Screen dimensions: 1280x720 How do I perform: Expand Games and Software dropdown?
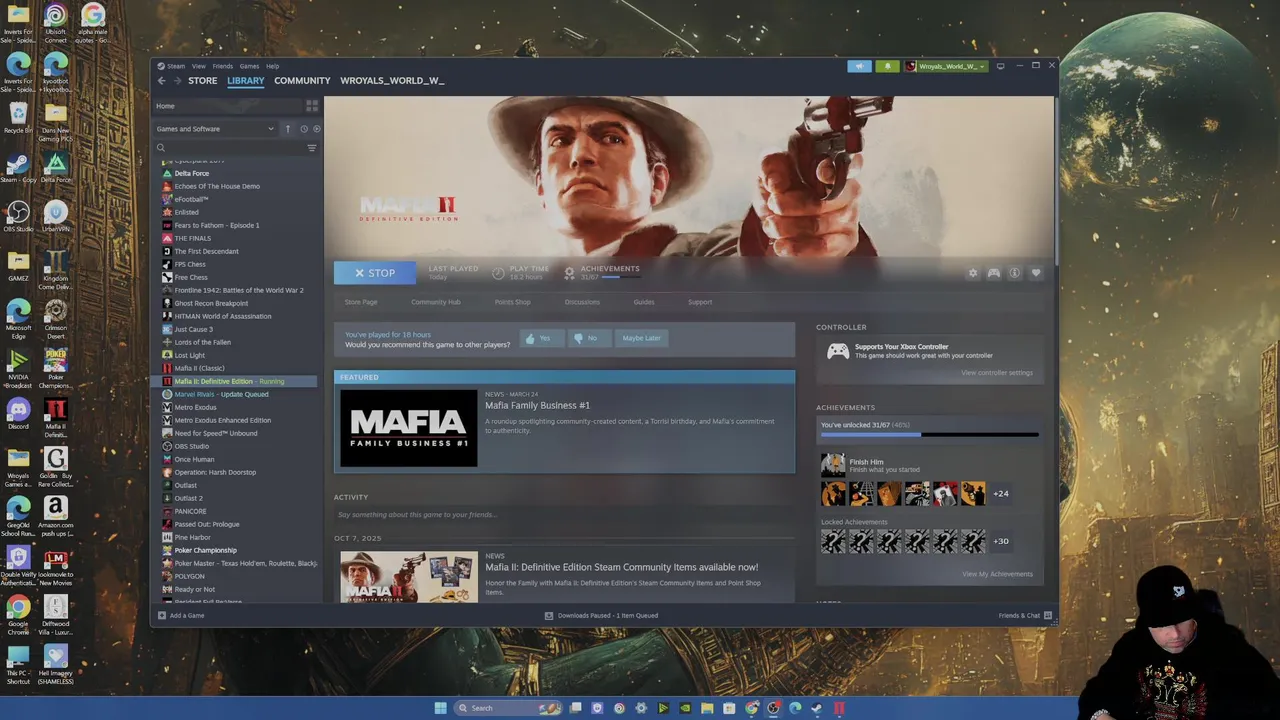[x=215, y=128]
